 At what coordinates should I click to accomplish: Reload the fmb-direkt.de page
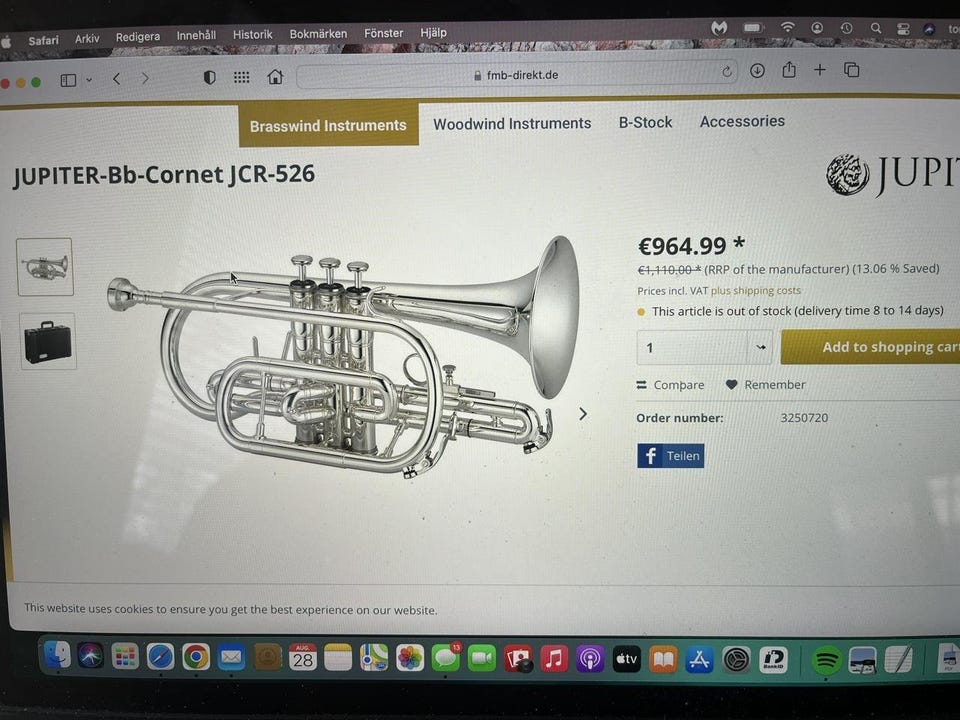pos(727,72)
